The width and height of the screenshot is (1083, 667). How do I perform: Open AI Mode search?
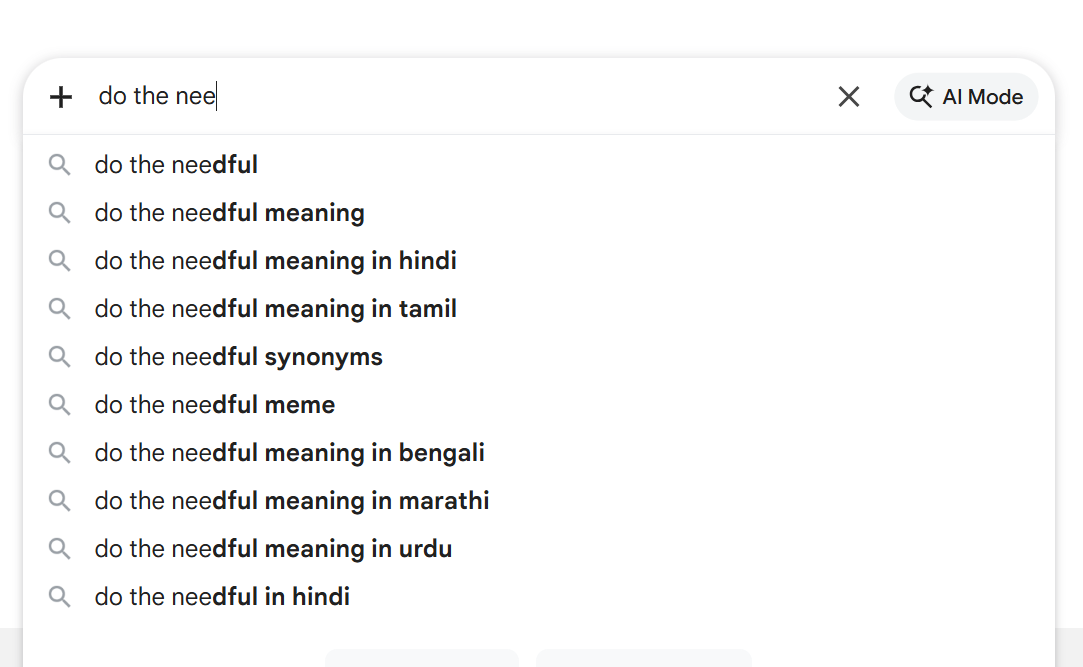[x=966, y=97]
